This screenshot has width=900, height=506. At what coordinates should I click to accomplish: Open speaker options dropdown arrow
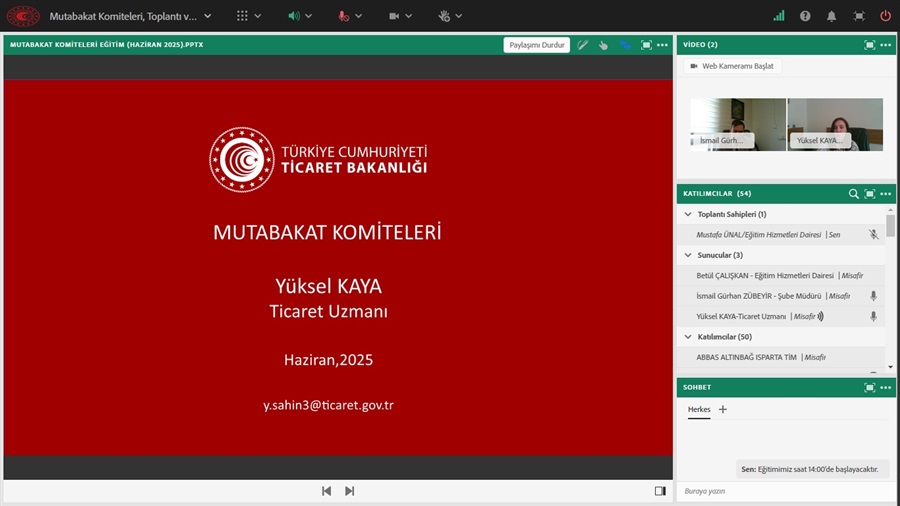click(308, 16)
